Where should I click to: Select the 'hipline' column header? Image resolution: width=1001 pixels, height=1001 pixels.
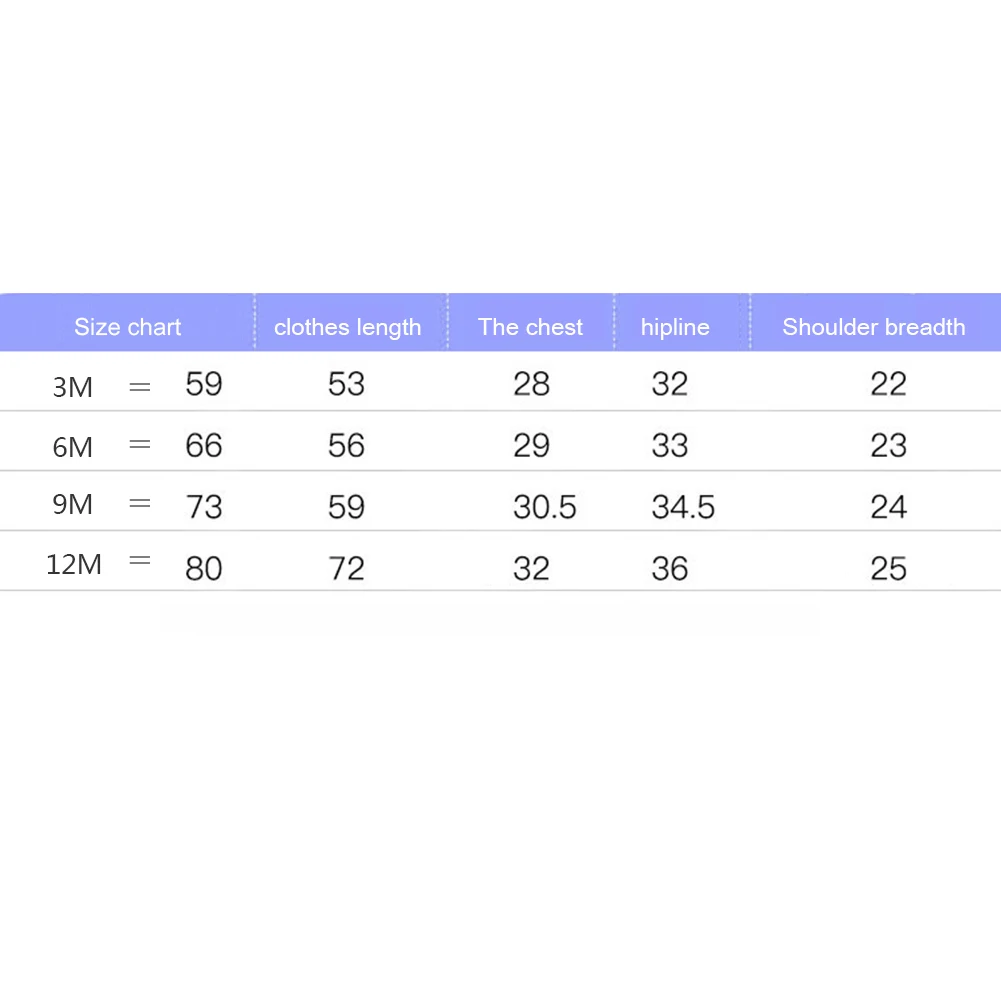675,327
